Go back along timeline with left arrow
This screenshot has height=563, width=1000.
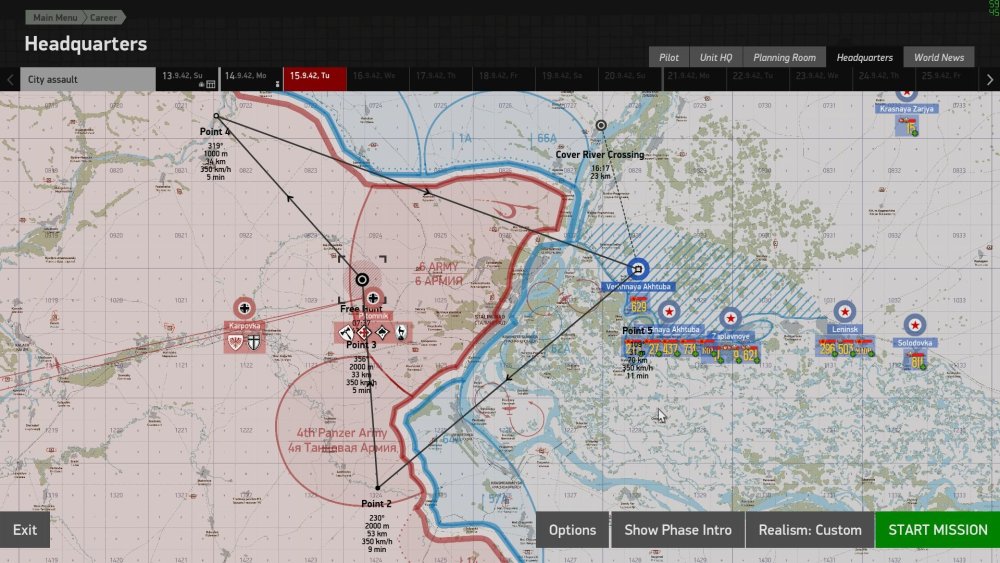point(10,80)
